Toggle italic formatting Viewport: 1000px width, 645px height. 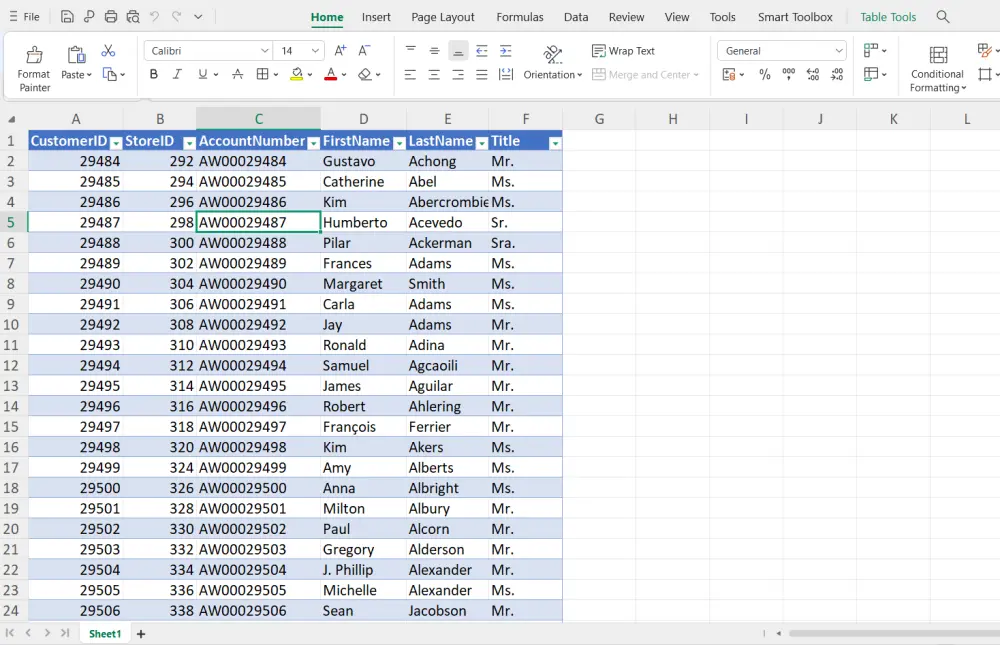(177, 75)
